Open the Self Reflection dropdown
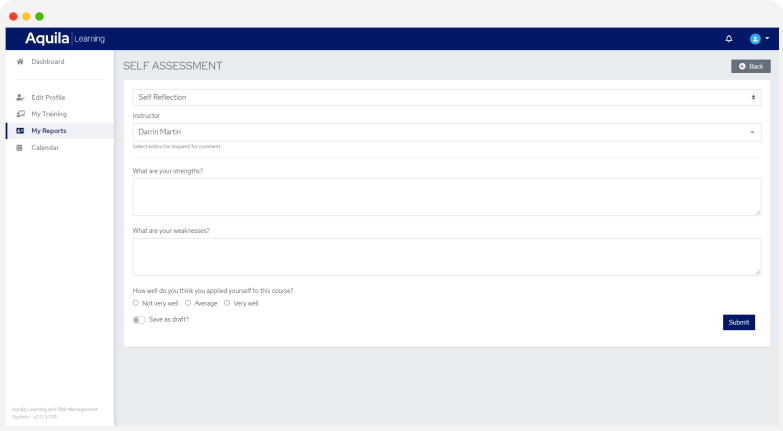783x431 pixels. 446,97
